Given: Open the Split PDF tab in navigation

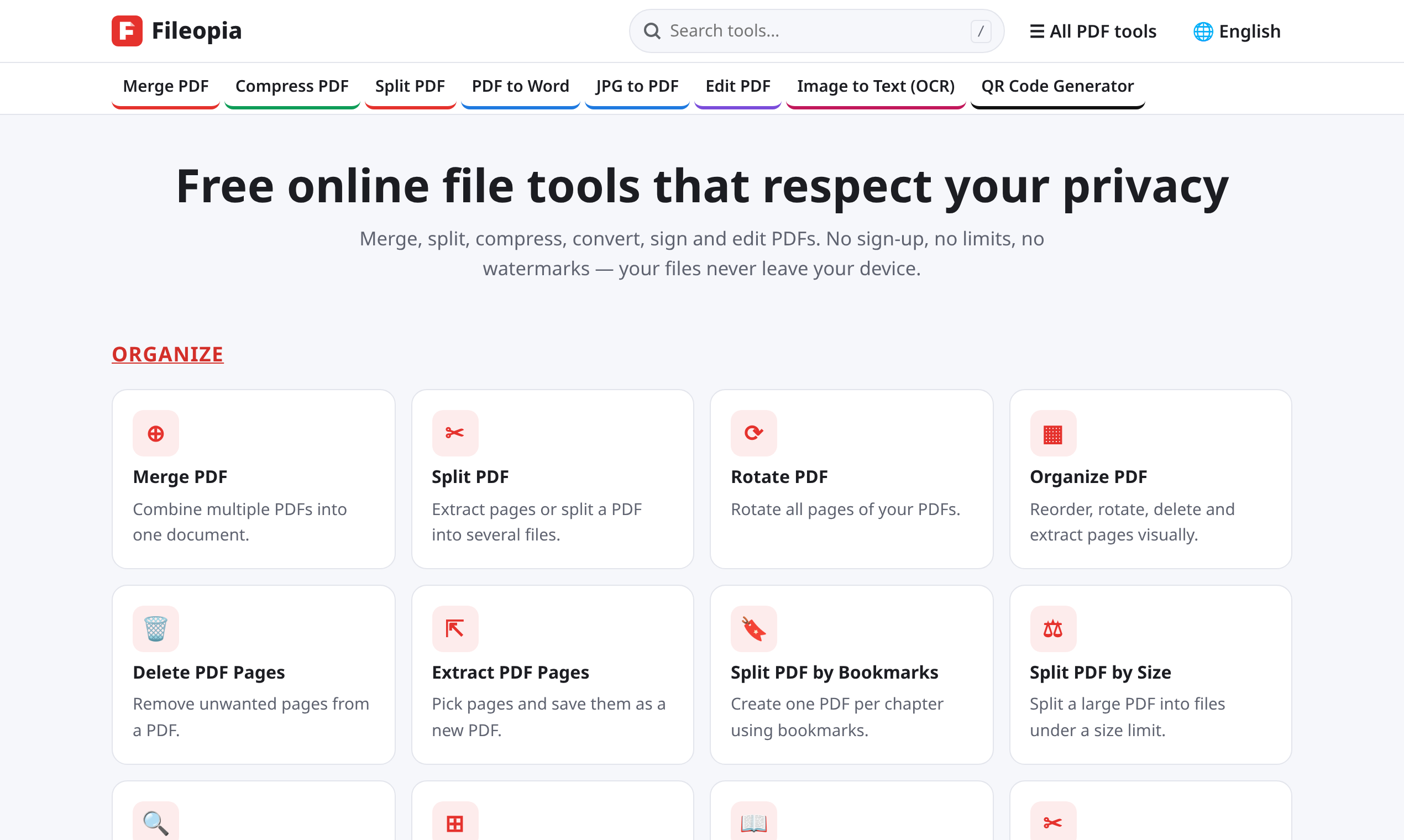Looking at the screenshot, I should pyautogui.click(x=411, y=87).
